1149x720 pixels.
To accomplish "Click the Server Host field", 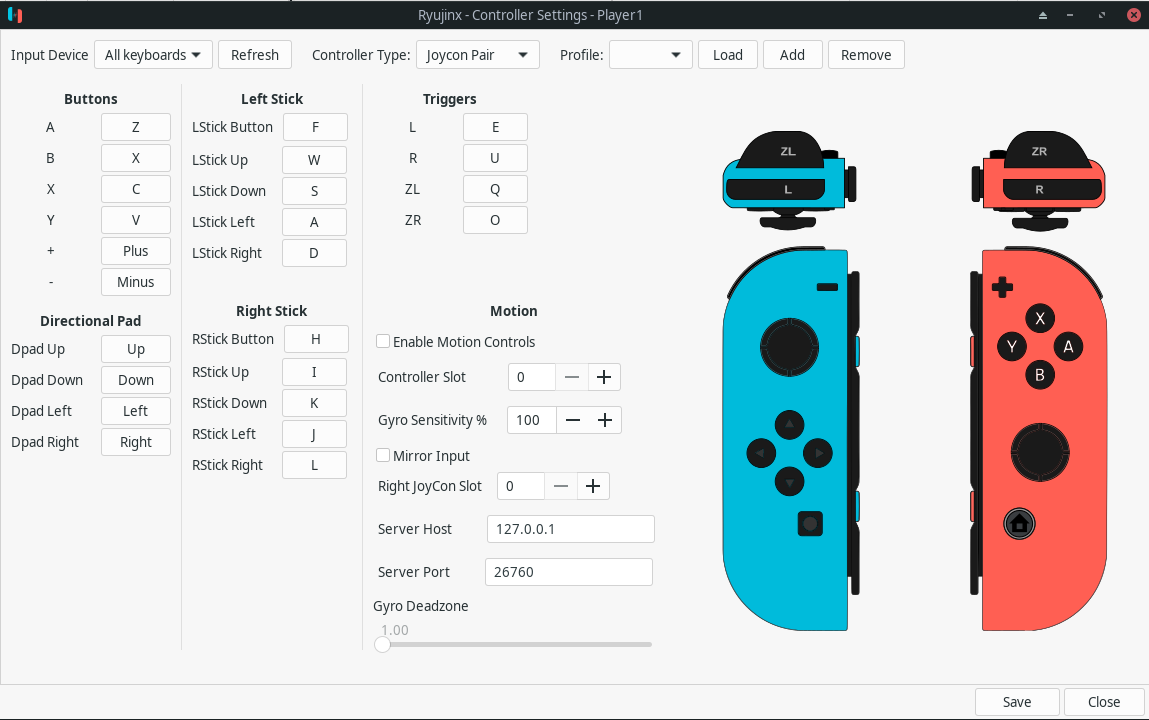I will [571, 529].
